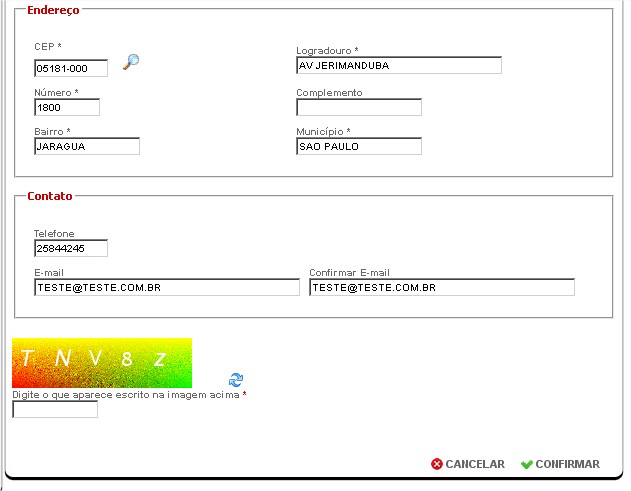Focus the Logradouro text field
The width and height of the screenshot is (631, 491).
coord(398,66)
